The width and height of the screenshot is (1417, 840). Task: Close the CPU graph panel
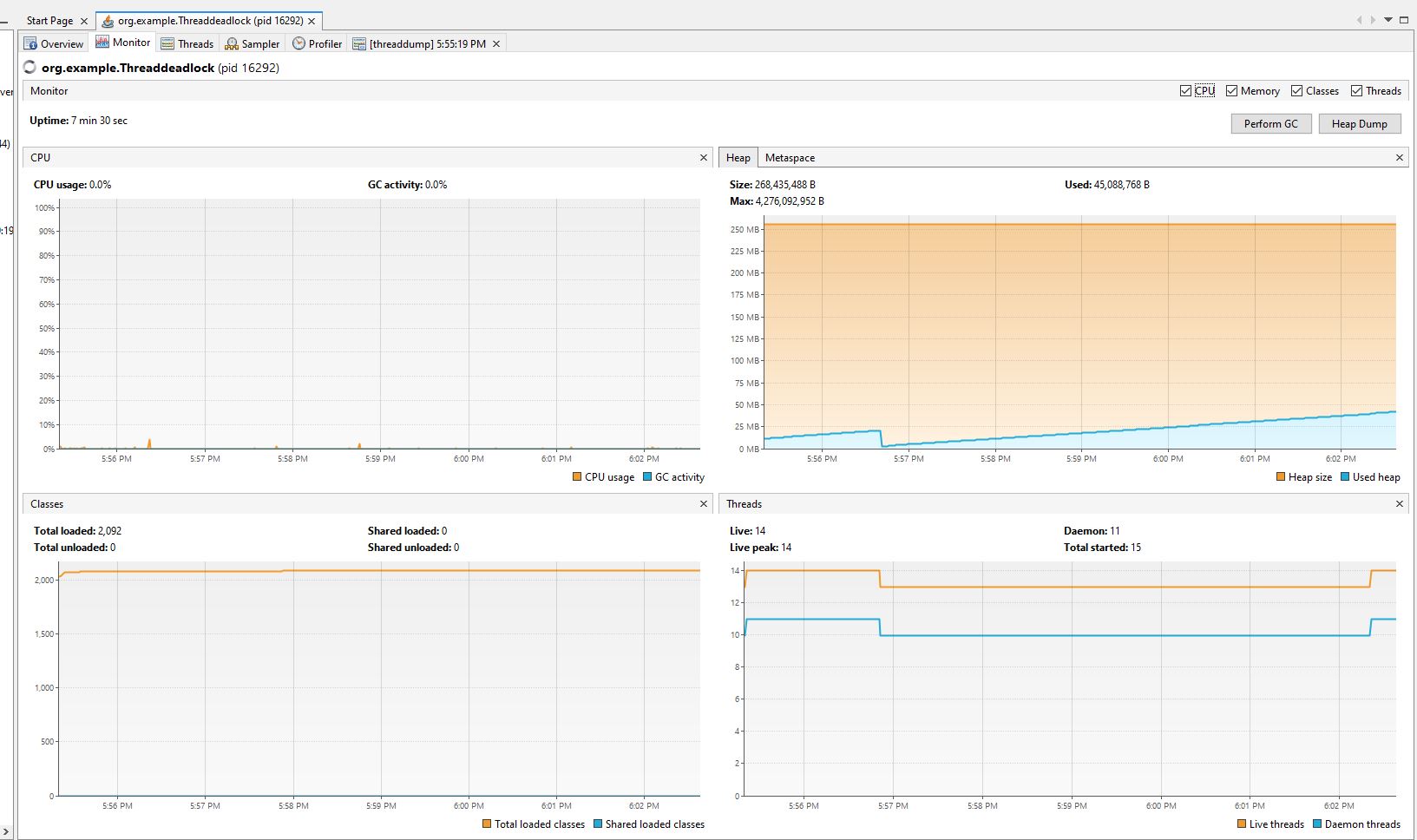[x=703, y=158]
